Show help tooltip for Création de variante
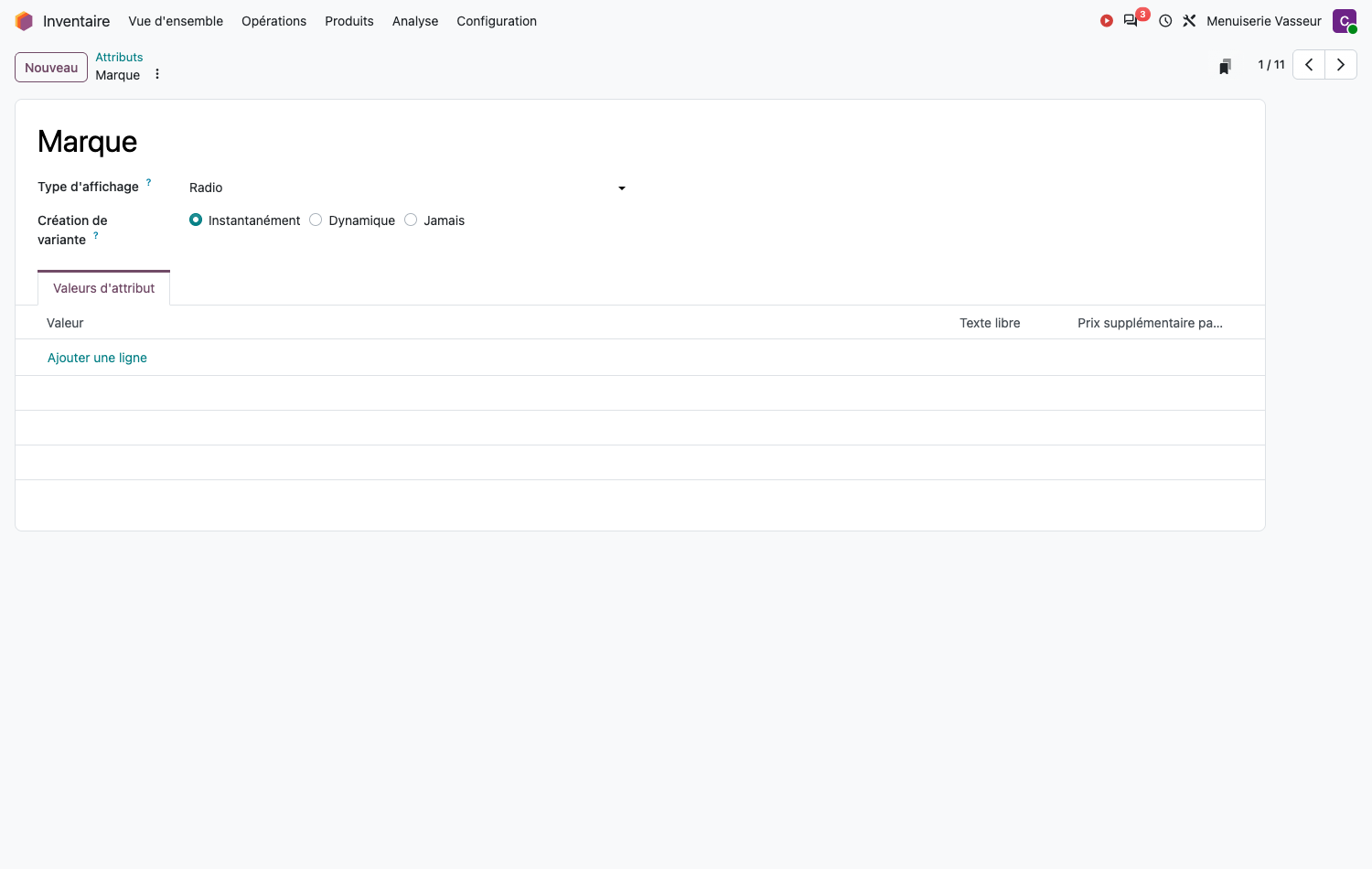Screen dimensions: 1372x869 [95, 235]
